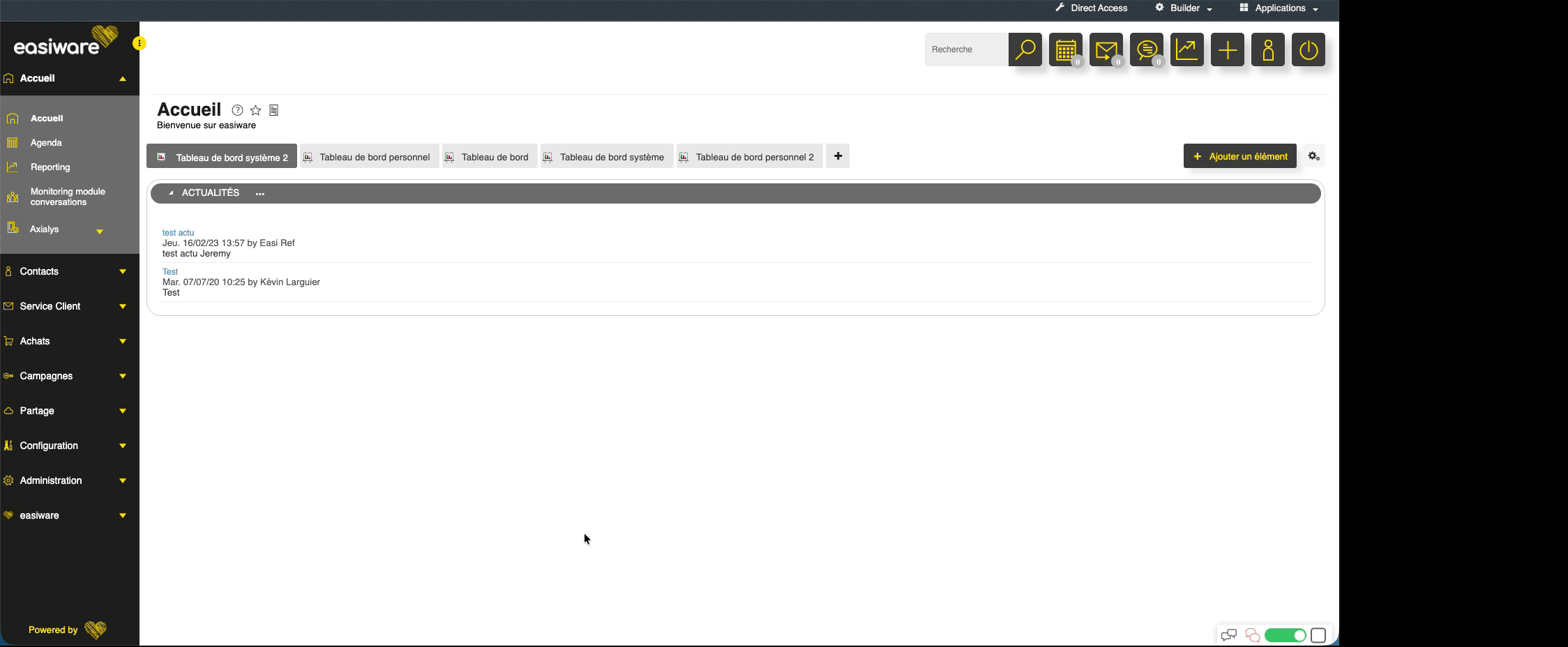Click the magnifying glass search icon
1568x647 pixels.
pyautogui.click(x=1025, y=50)
